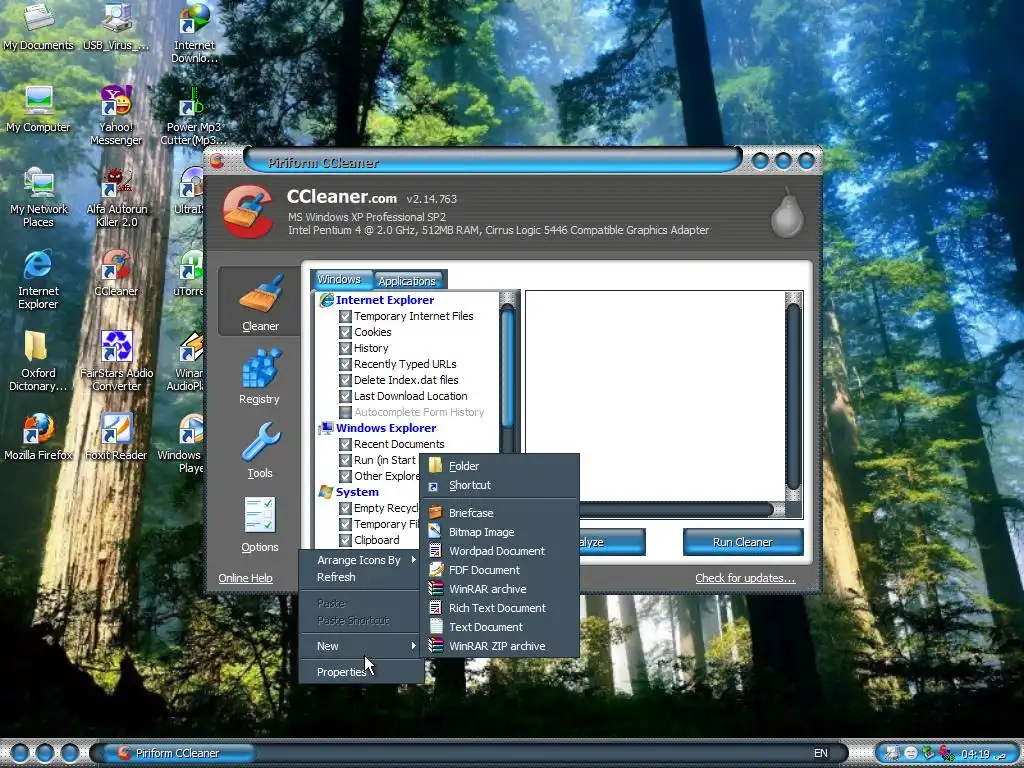Screen dimensions: 1024x768
Task: Create a new FDF Document
Action: coord(500,570)
